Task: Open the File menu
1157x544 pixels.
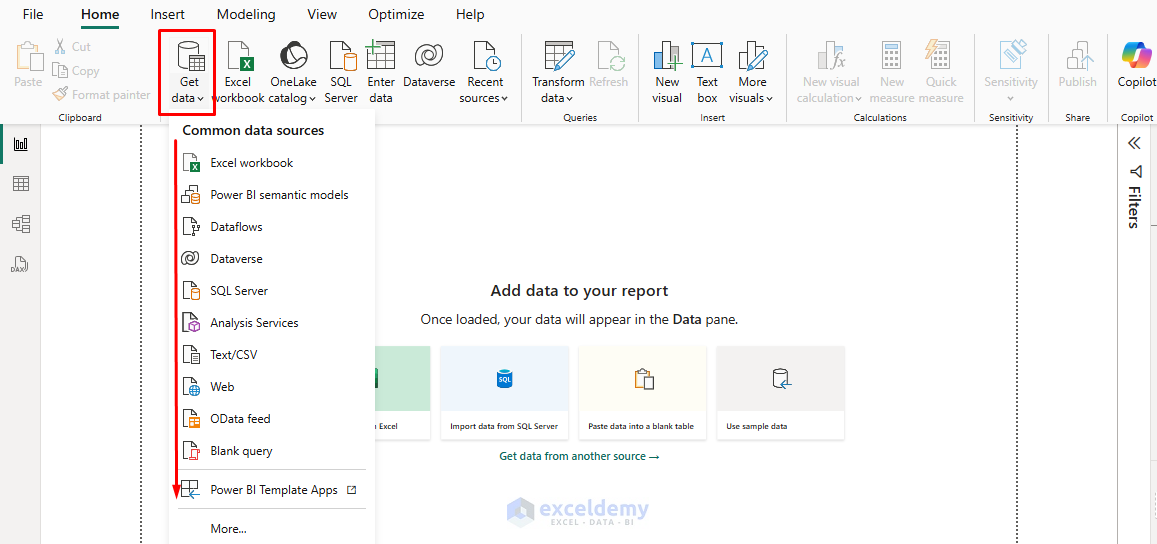Action: tap(33, 14)
